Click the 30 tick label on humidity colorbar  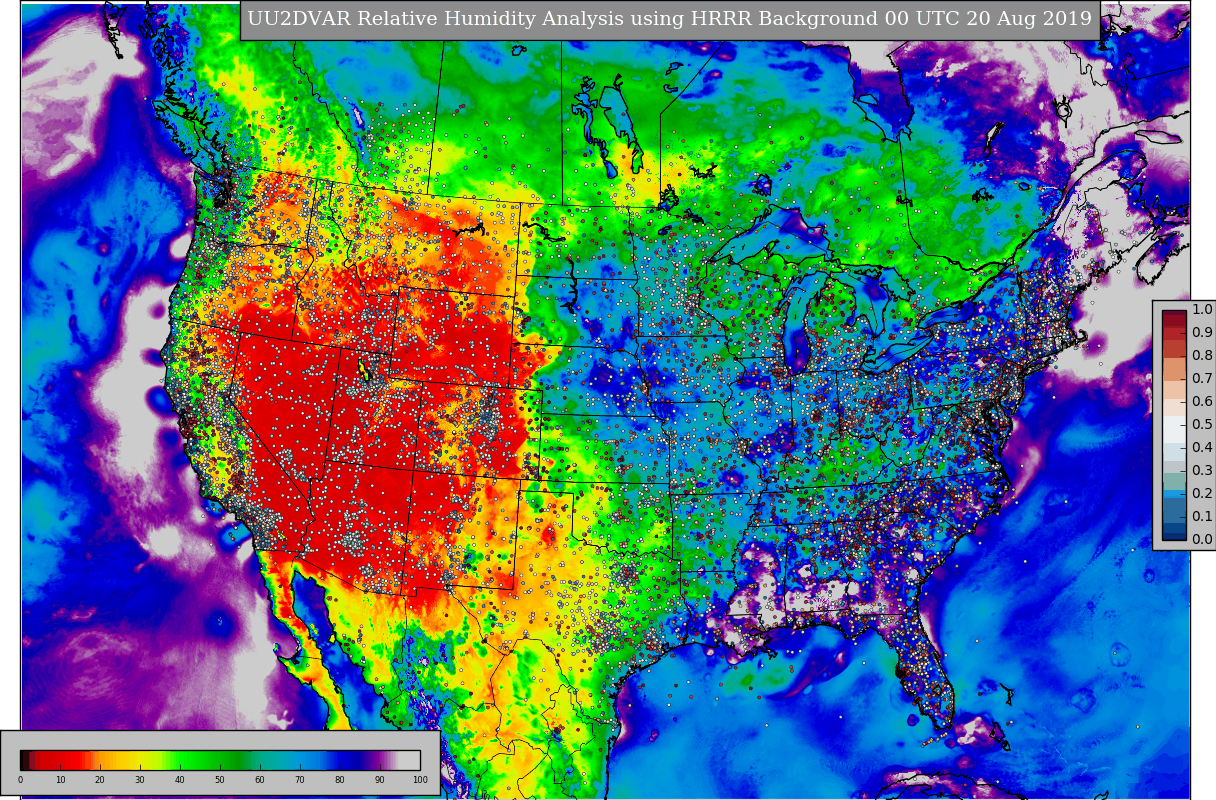(140, 780)
